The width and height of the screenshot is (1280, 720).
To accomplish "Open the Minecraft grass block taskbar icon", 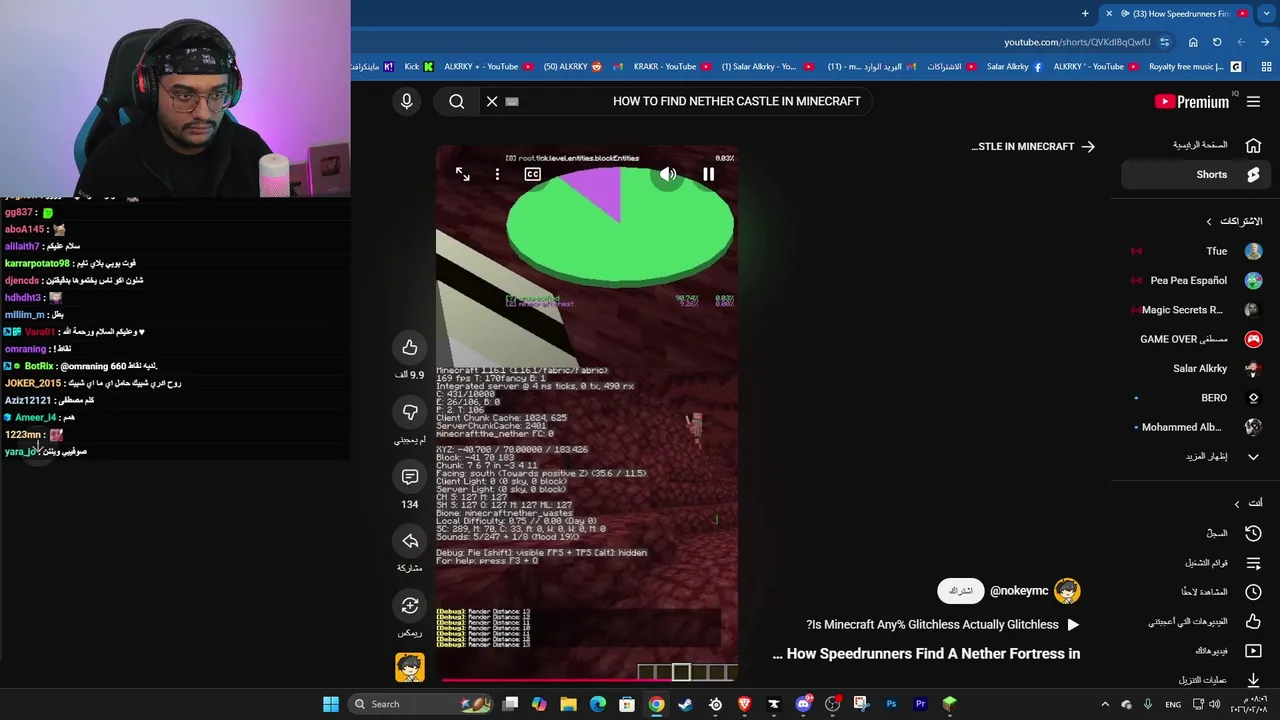I will pos(950,704).
